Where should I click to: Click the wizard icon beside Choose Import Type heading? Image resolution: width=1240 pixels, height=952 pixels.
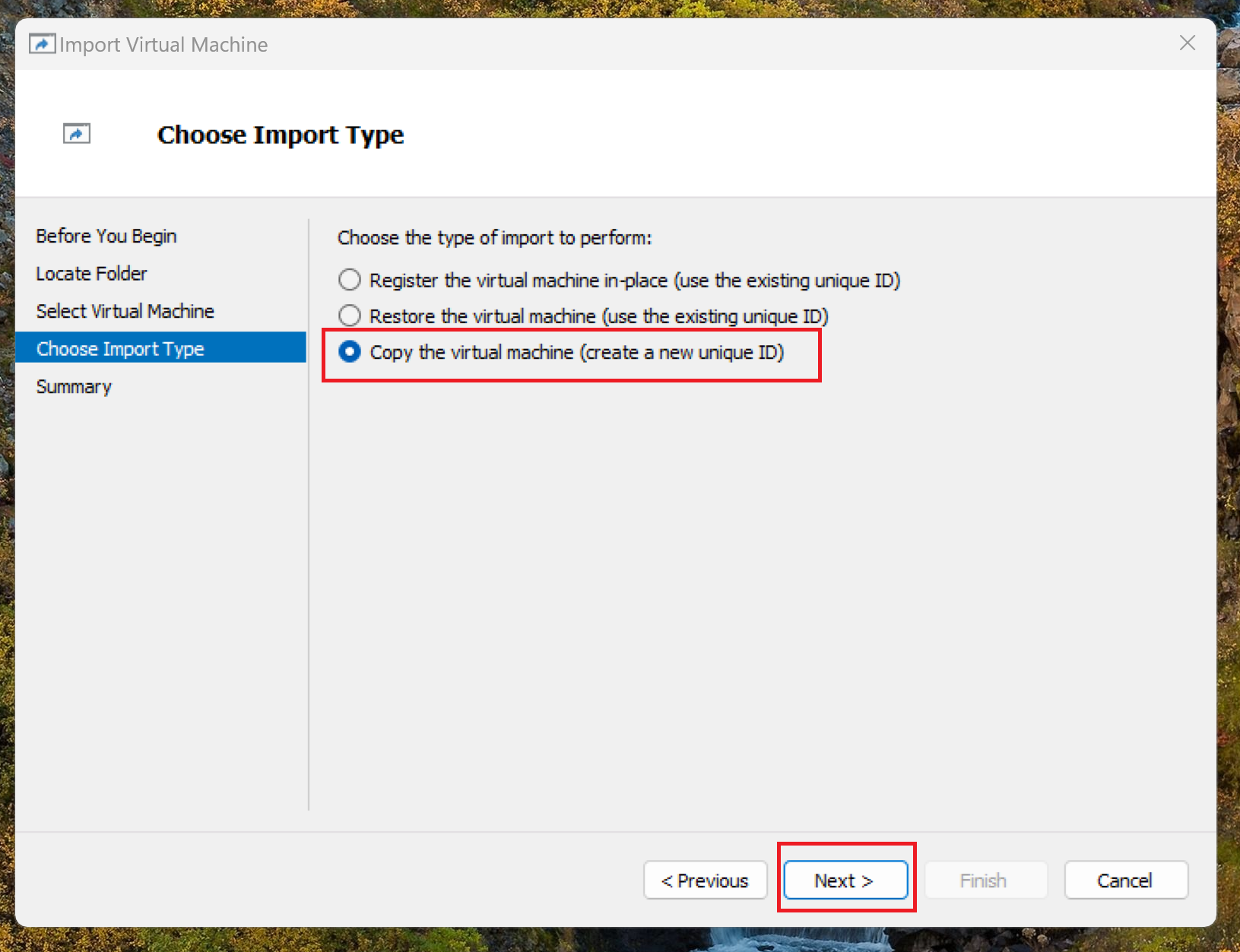click(x=77, y=134)
